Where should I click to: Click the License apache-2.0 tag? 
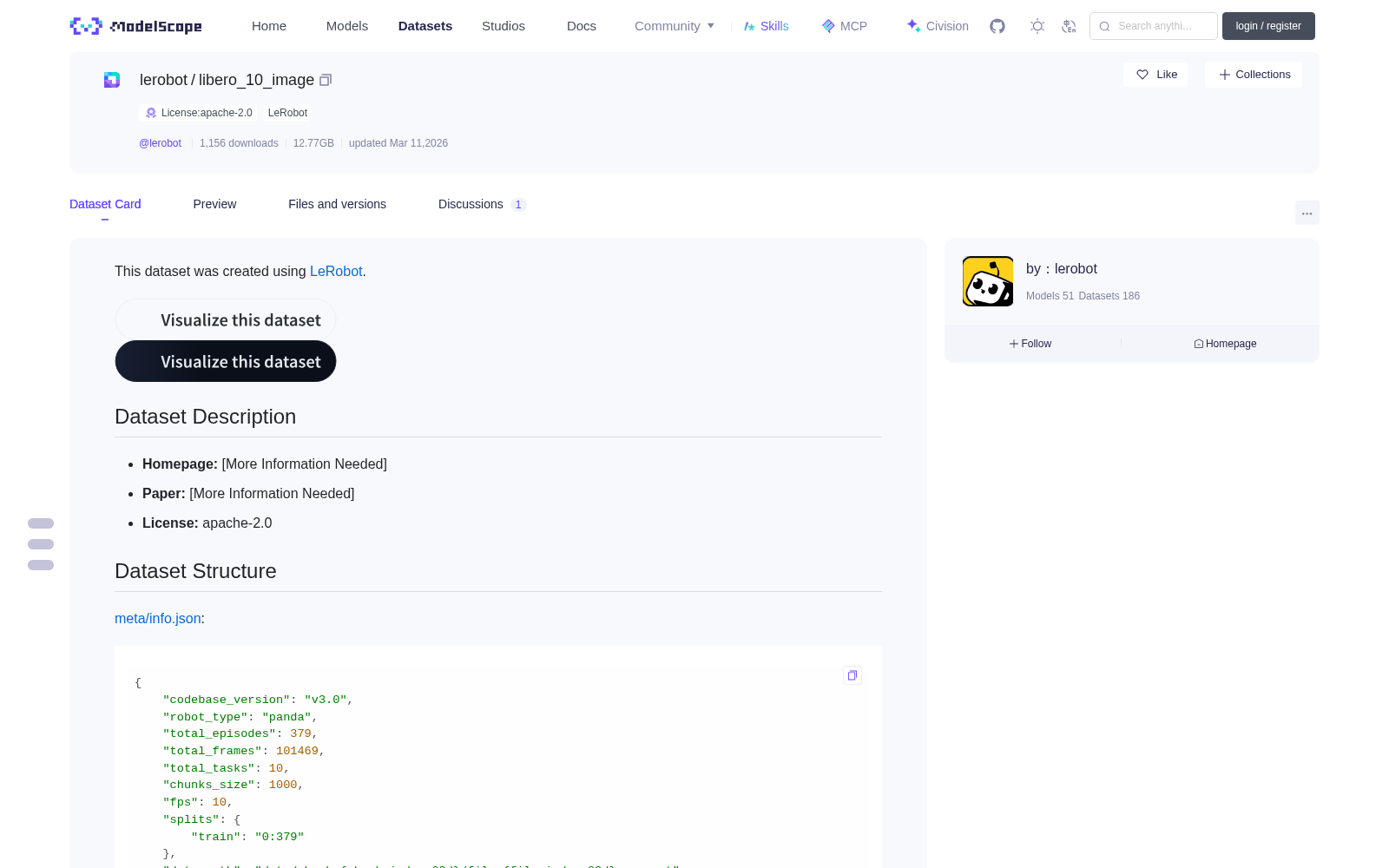(199, 113)
